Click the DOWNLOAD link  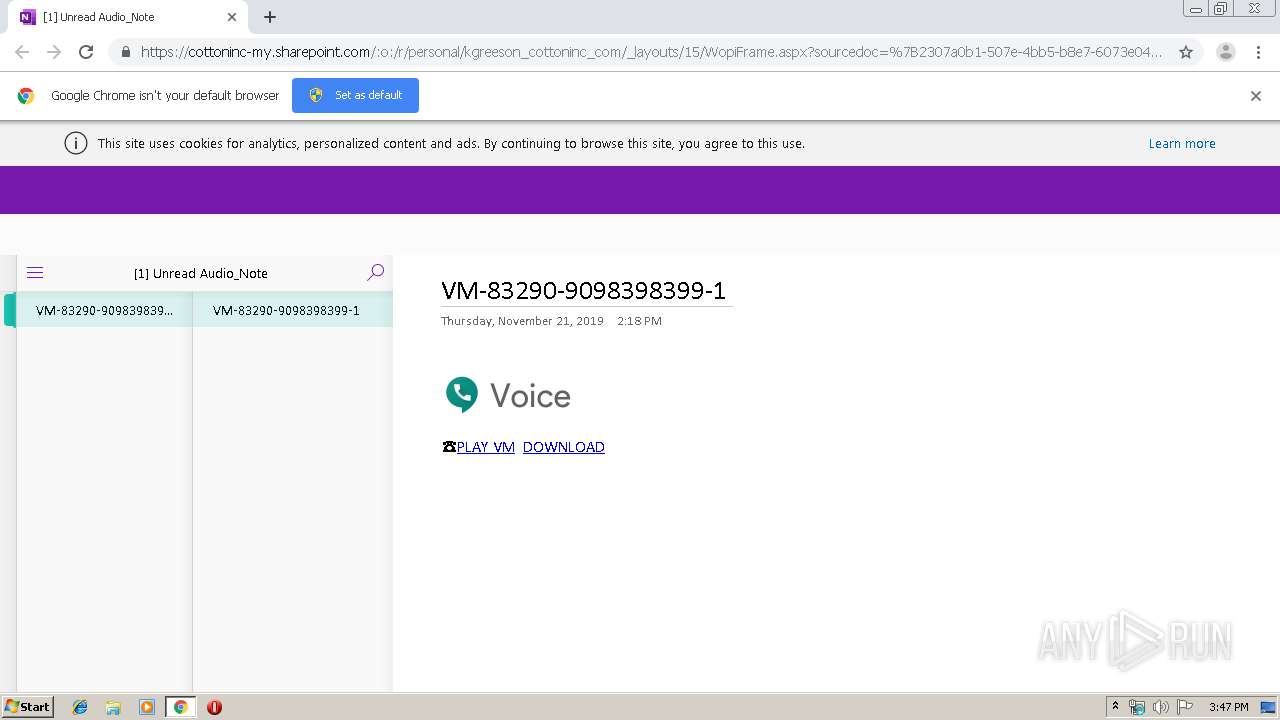(x=563, y=447)
